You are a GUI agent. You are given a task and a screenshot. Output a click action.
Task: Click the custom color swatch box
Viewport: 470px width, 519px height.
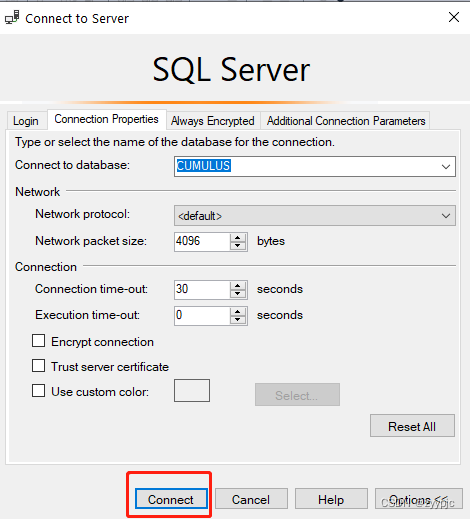[192, 390]
